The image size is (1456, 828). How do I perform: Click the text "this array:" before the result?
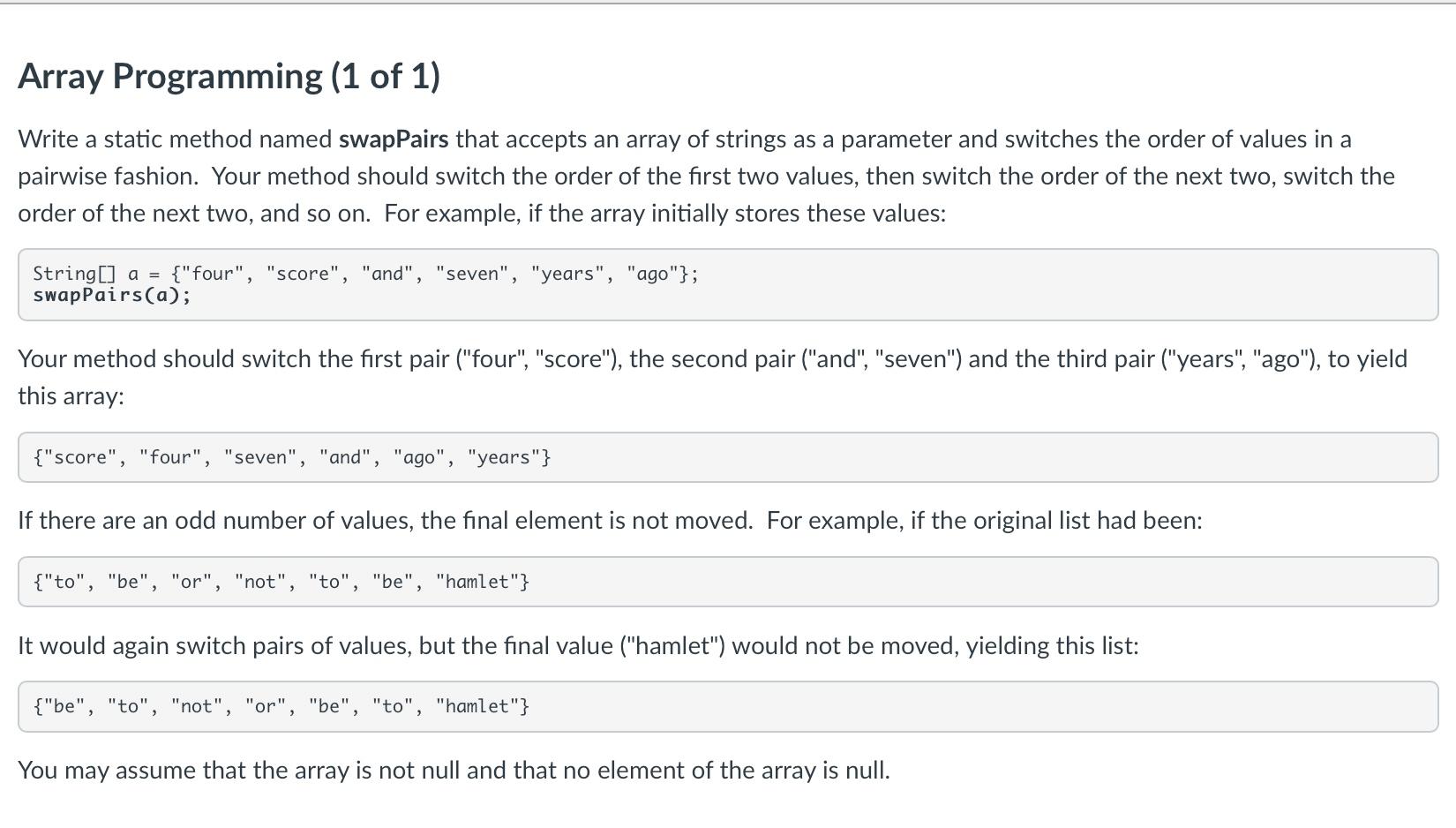point(71,396)
